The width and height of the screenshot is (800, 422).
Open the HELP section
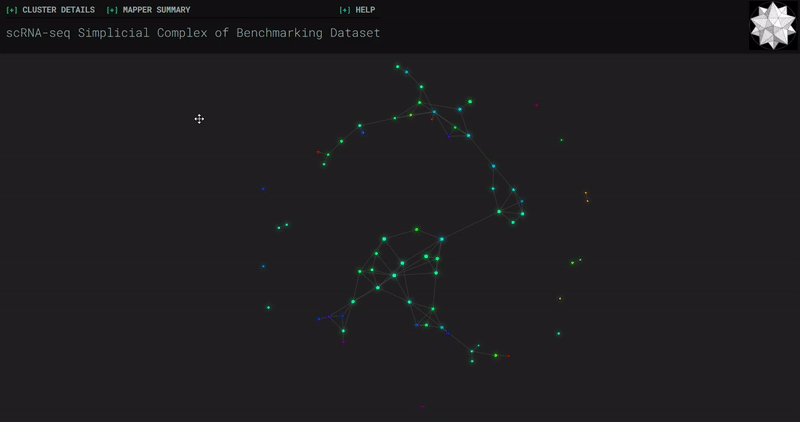[x=357, y=10]
